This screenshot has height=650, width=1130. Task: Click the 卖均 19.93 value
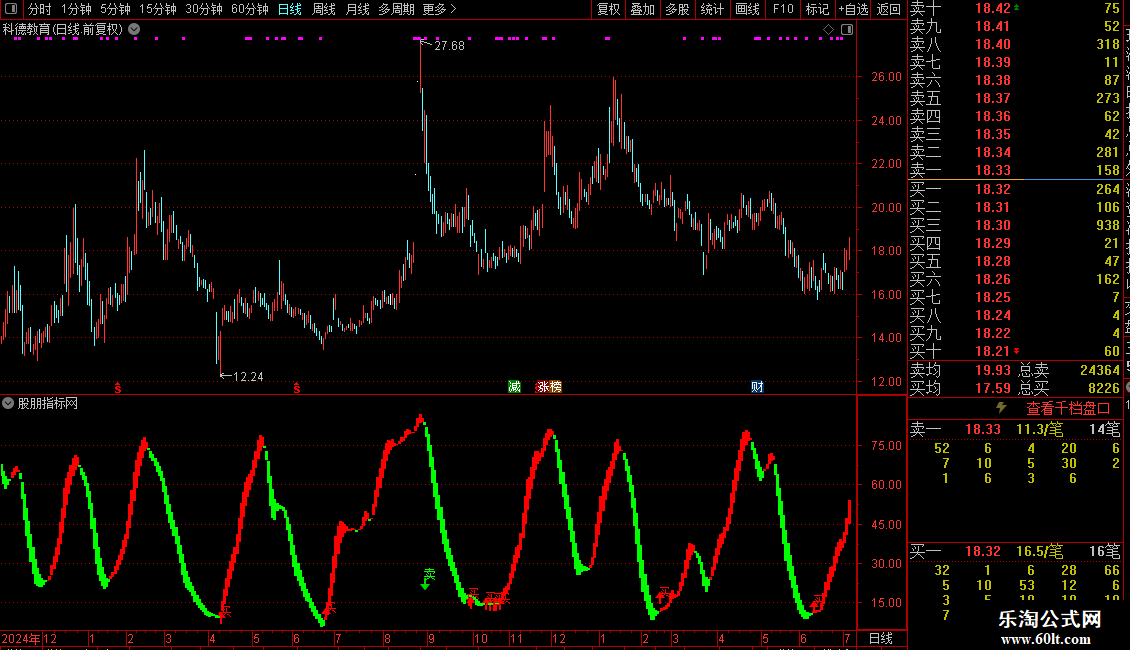(x=993, y=370)
